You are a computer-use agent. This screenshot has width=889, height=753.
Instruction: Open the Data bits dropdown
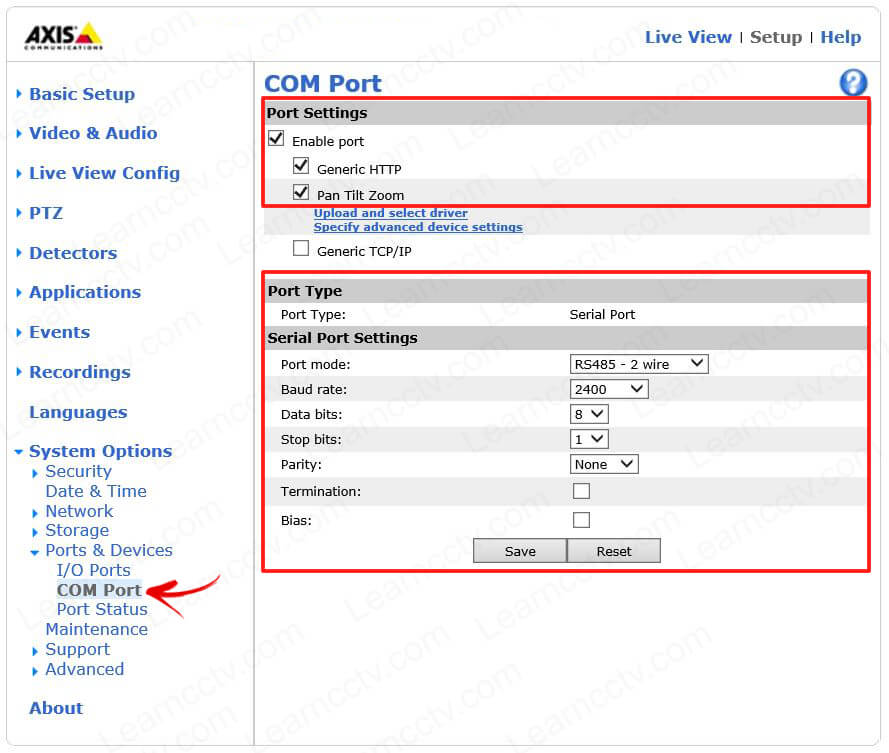coord(588,414)
